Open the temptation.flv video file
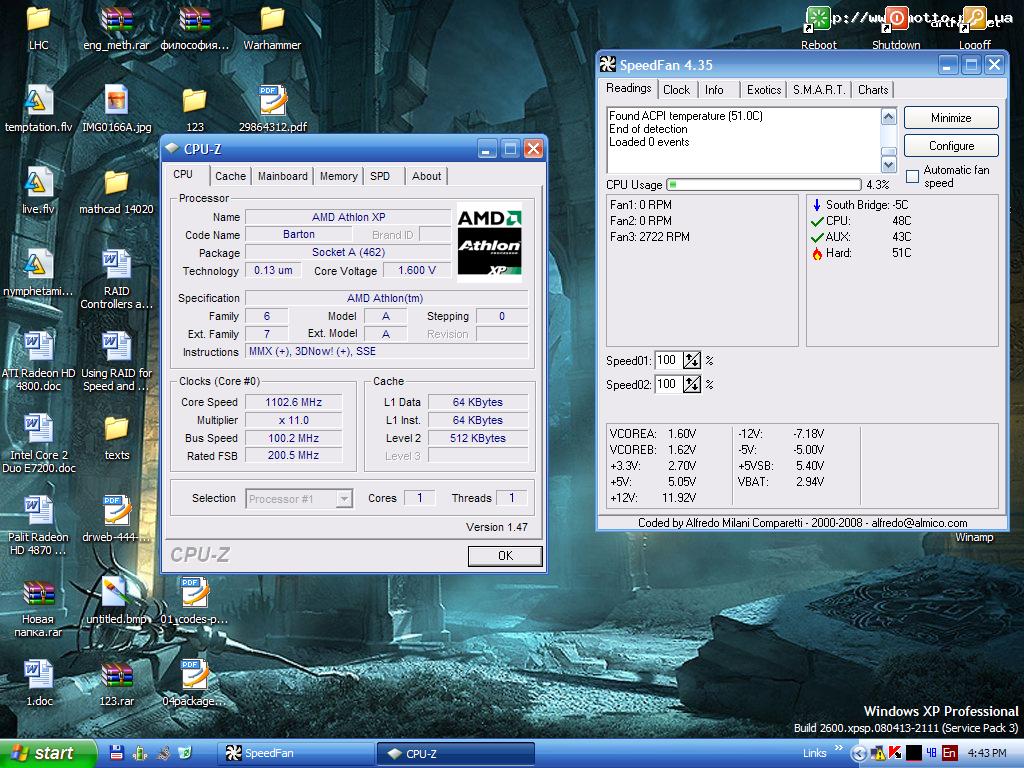 [x=39, y=100]
